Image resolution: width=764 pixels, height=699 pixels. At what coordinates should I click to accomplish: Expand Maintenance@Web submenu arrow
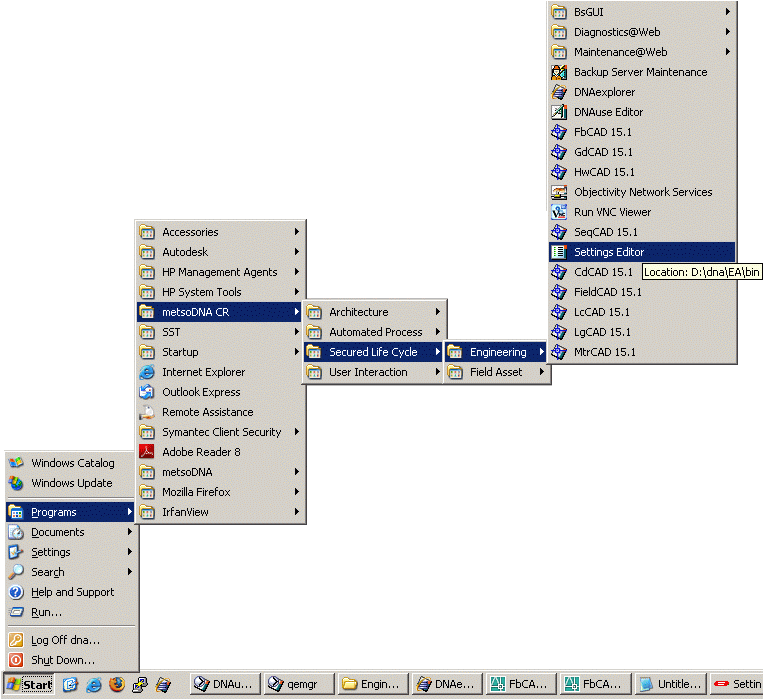click(x=727, y=52)
